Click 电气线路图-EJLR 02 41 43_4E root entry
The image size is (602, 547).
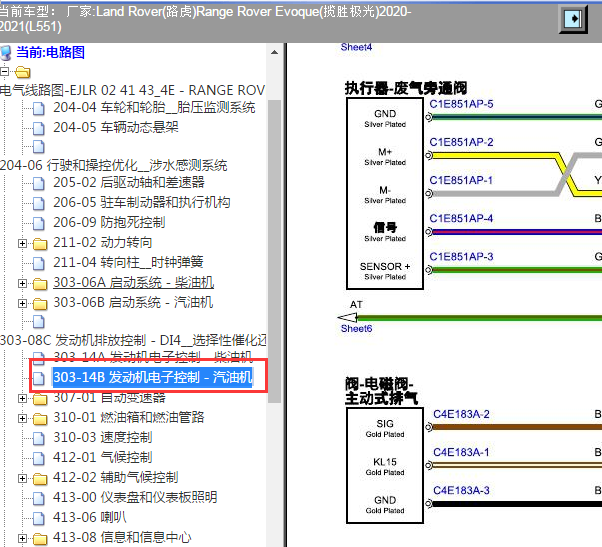click(132, 90)
